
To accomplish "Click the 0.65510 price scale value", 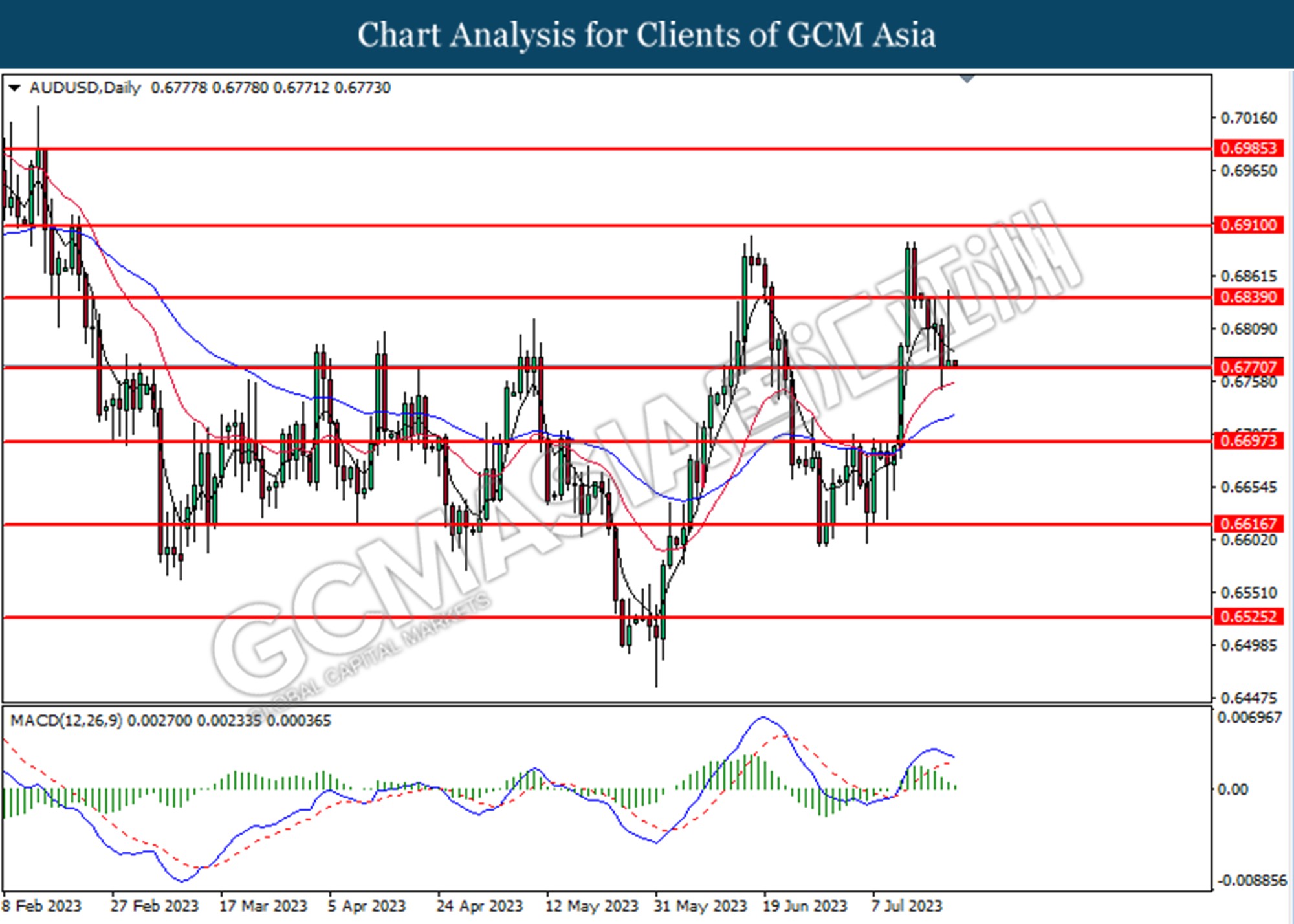I will pyautogui.click(x=1249, y=592).
